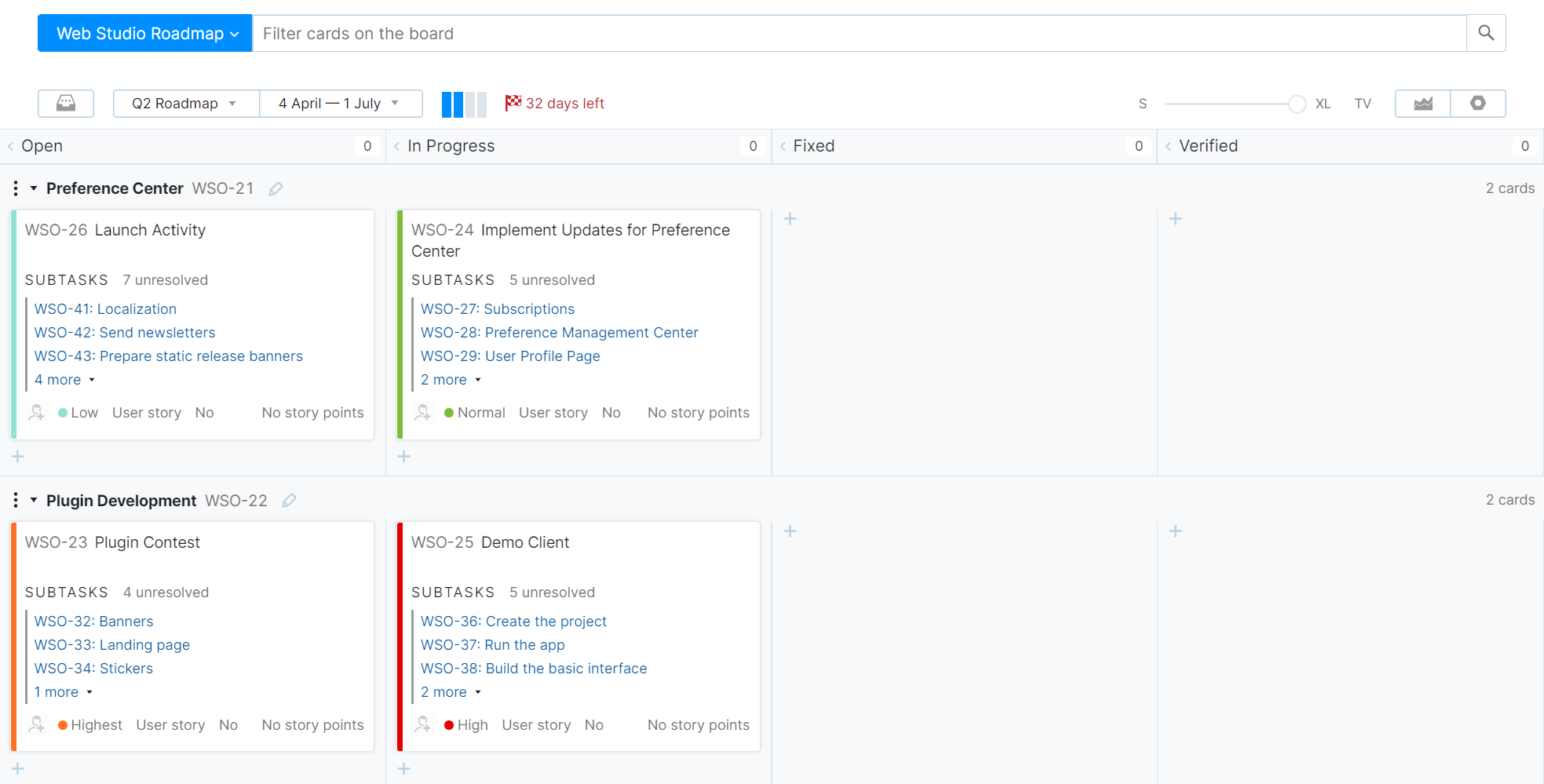
Task: Open the 4 April — 1 July date menu
Action: [x=339, y=104]
